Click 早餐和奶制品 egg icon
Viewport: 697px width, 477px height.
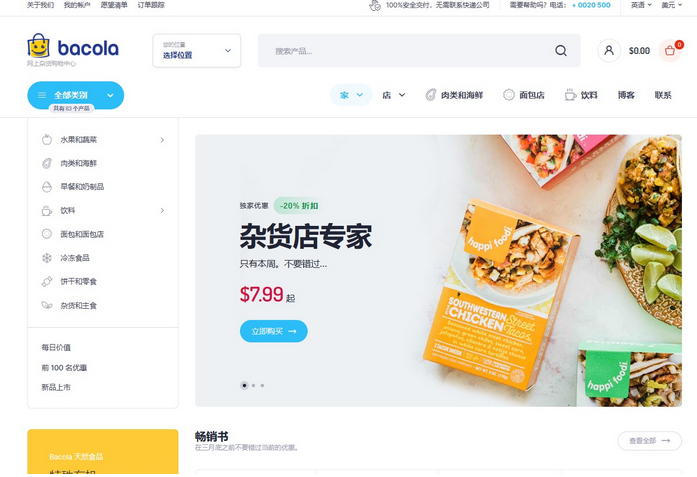[47, 187]
